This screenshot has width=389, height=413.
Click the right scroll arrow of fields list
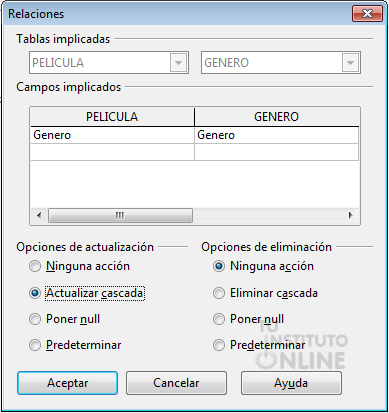(x=350, y=215)
